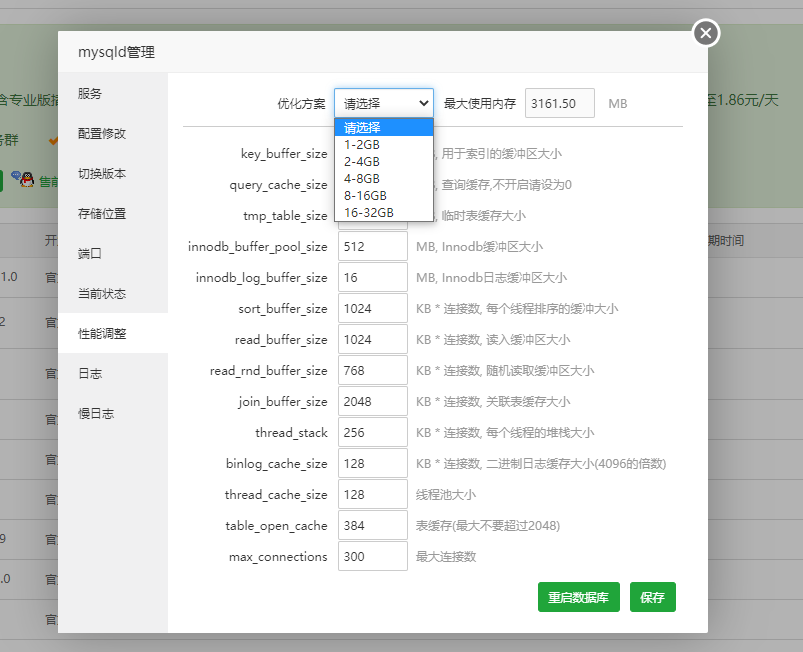Edit the thread_stack value field
The height and width of the screenshot is (652, 803).
click(x=372, y=433)
